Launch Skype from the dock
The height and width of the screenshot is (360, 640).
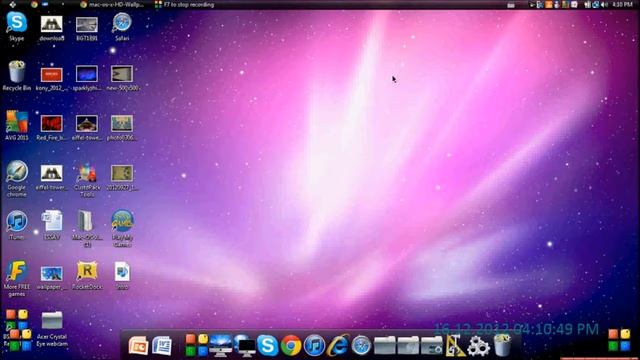(x=268, y=345)
